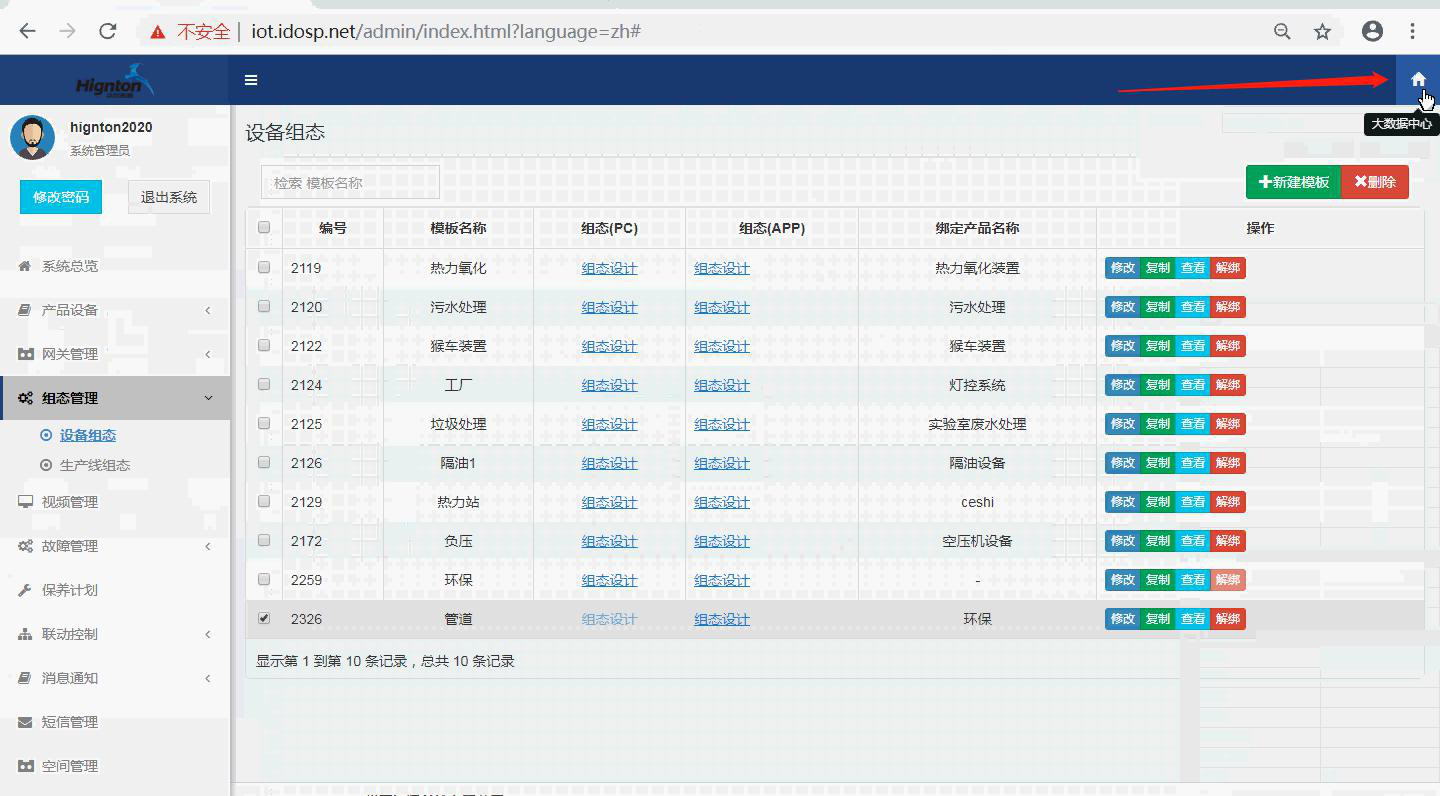
Task: Tick the select-all checkbox in table header
Action: point(264,227)
